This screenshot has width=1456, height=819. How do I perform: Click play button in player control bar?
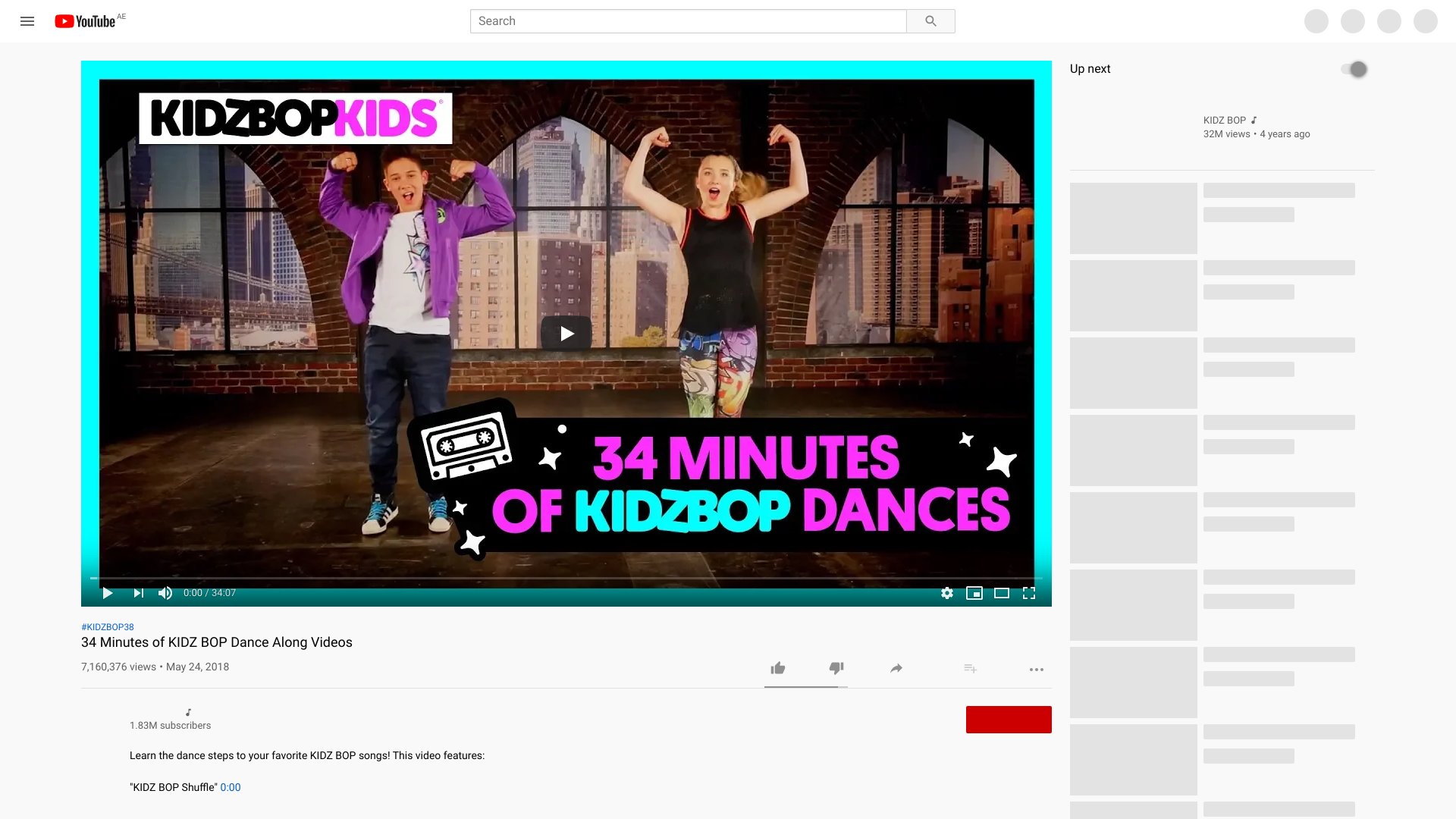point(108,593)
